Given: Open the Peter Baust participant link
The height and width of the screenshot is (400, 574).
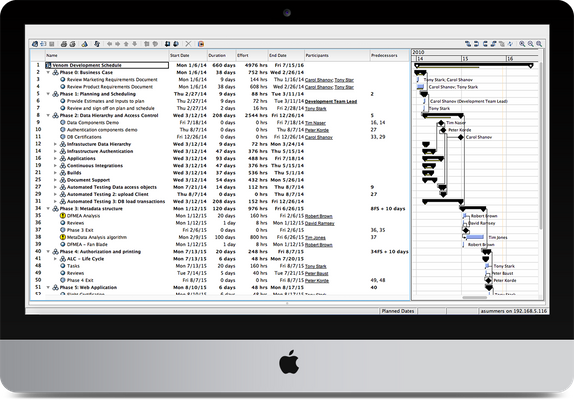Looking at the screenshot, I should point(317,273).
